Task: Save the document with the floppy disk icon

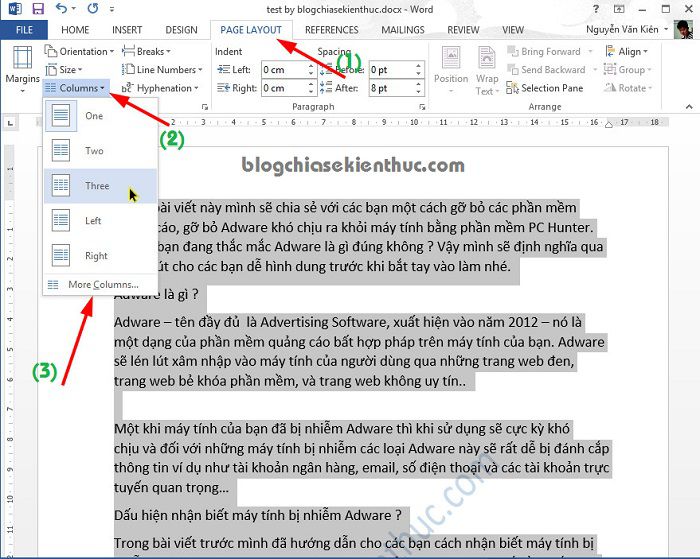Action: click(38, 8)
